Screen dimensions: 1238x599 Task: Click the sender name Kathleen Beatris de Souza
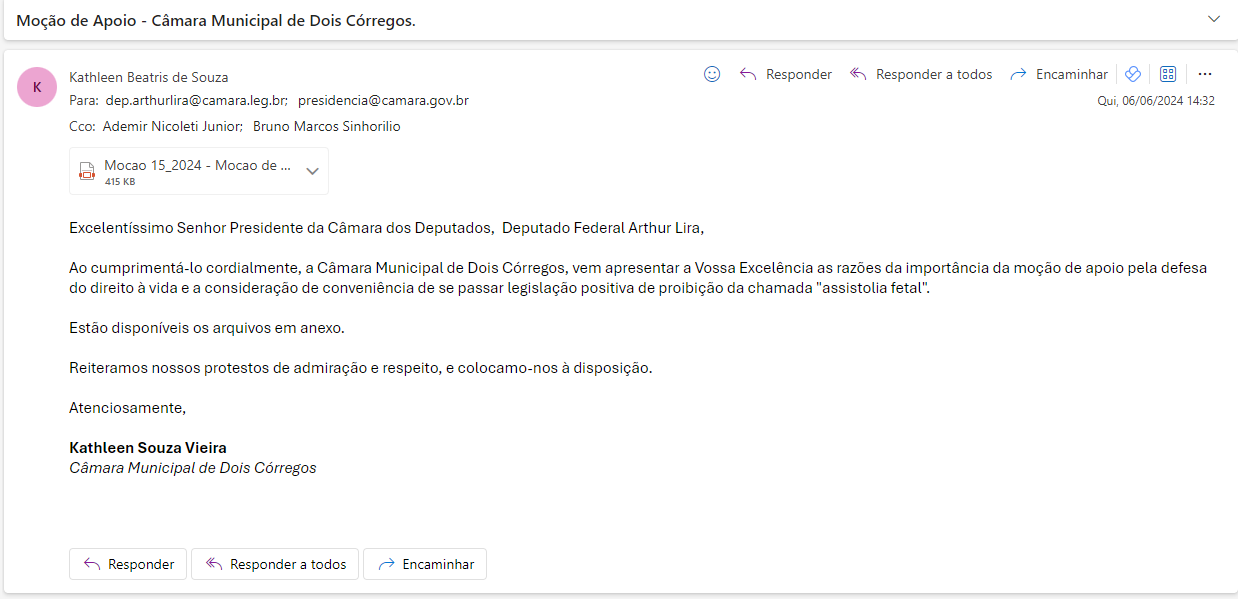click(148, 77)
